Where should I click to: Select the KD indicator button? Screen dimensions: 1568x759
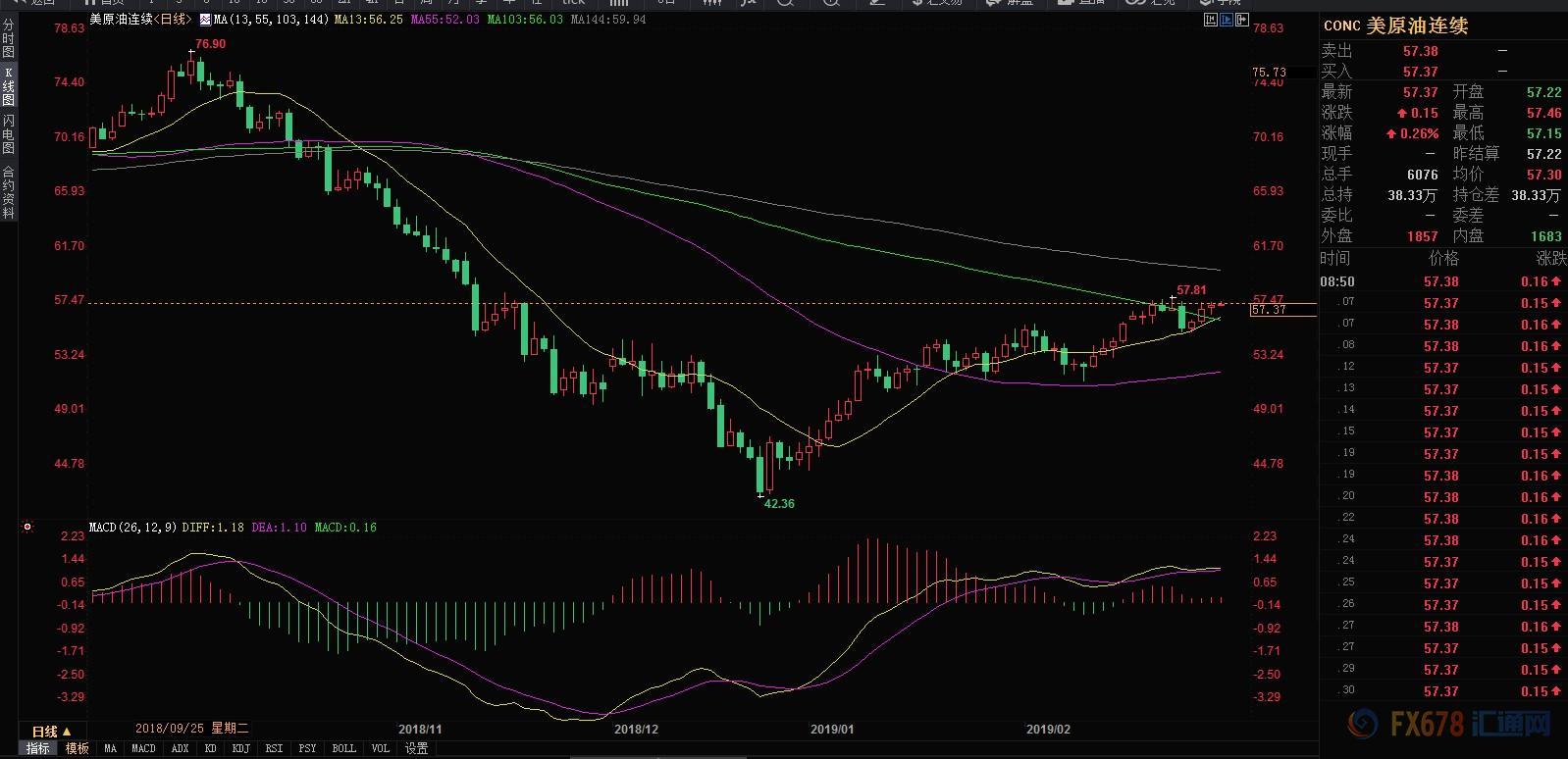click(210, 748)
